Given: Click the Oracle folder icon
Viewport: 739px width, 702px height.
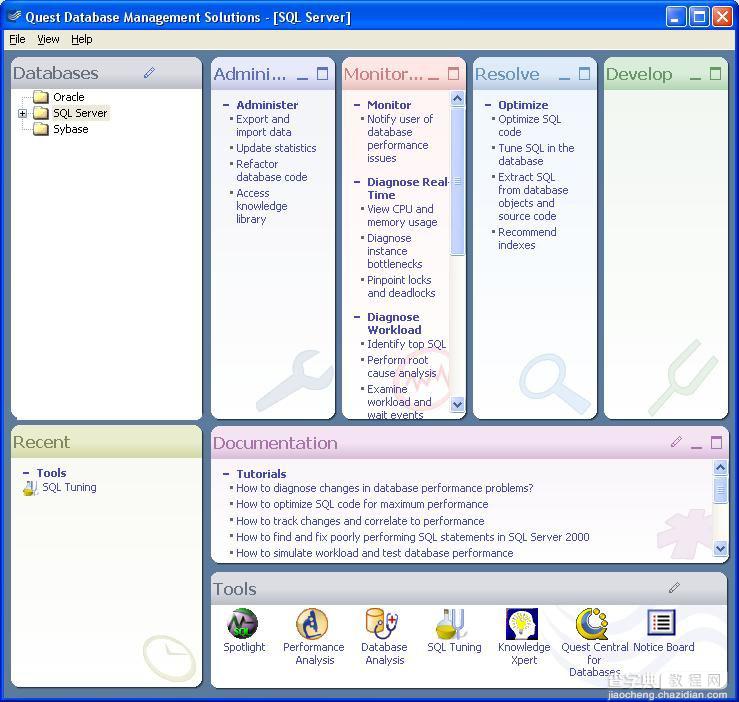Looking at the screenshot, I should coord(41,97).
